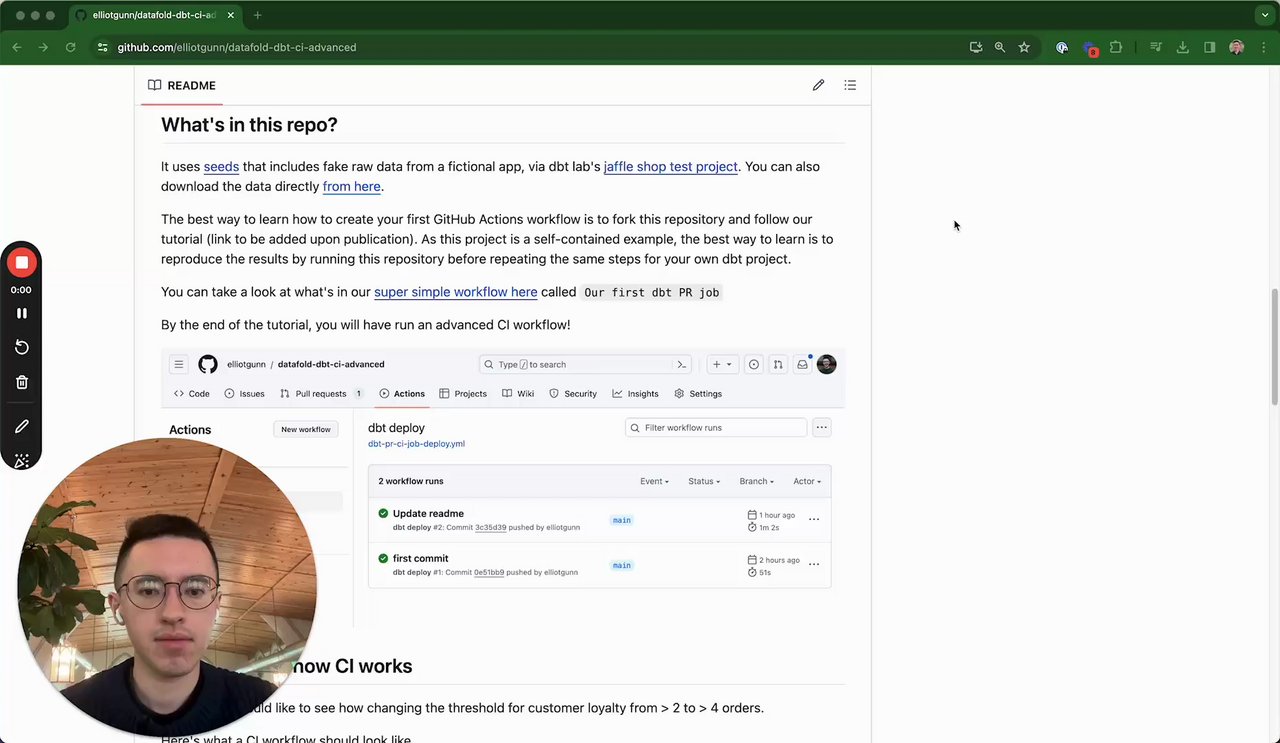
Task: Reload the page
Action: click(x=70, y=47)
